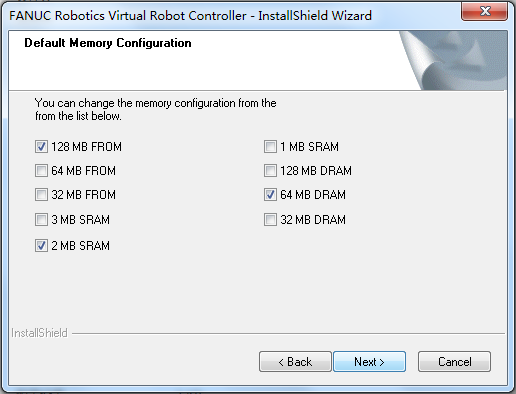The height and width of the screenshot is (394, 516).
Task: Click the 2 MB SRAM label
Action: point(80,246)
